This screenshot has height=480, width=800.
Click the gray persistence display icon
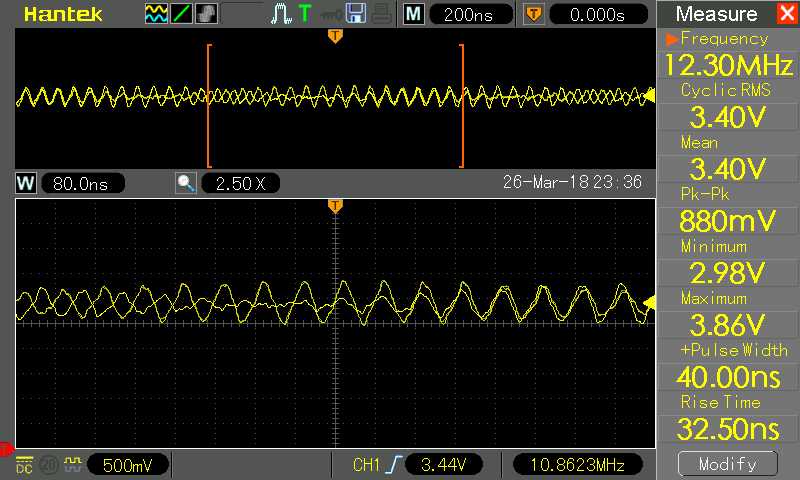click(x=206, y=14)
